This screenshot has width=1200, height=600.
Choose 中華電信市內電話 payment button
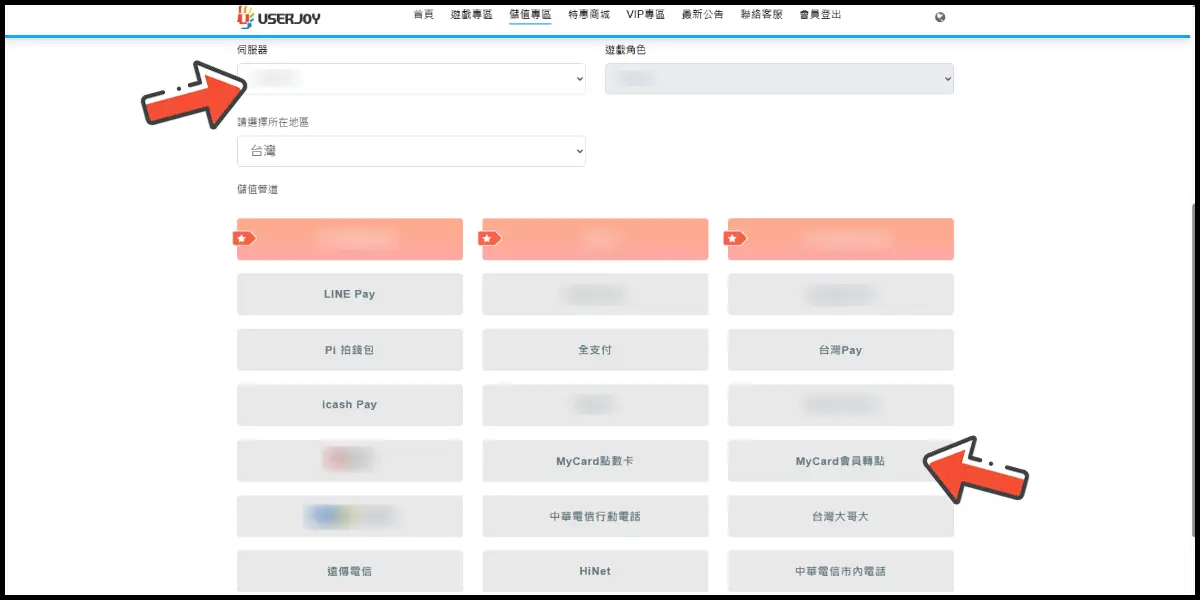[840, 571]
